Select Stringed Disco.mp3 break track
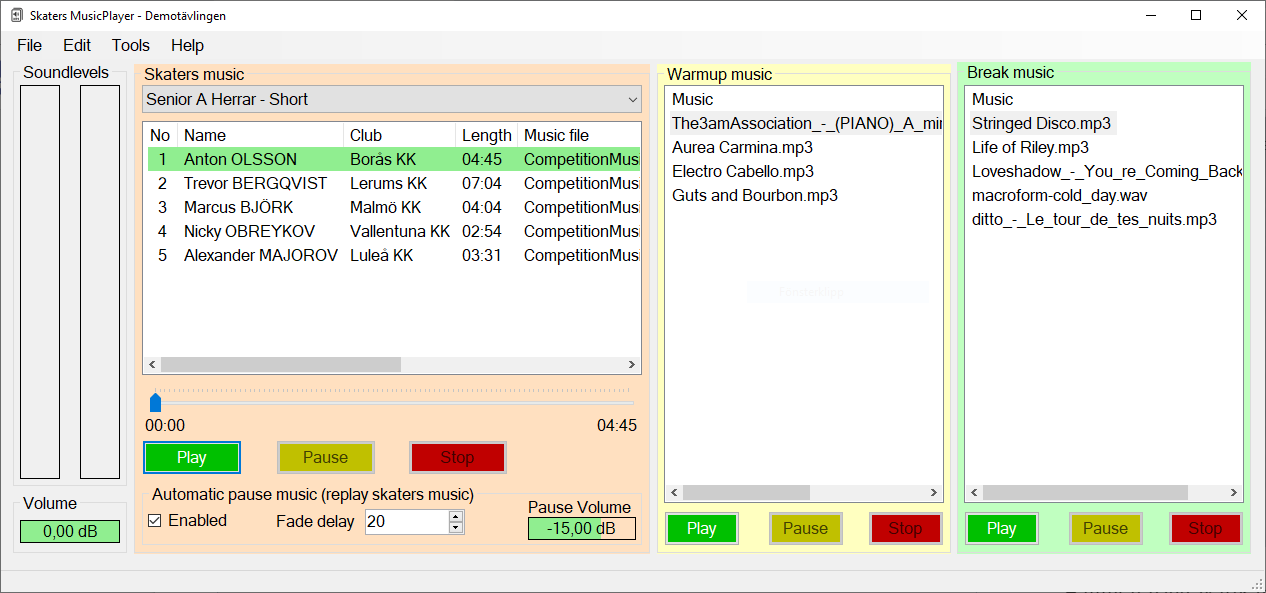Viewport: 1266px width, 593px height. [x=1041, y=123]
